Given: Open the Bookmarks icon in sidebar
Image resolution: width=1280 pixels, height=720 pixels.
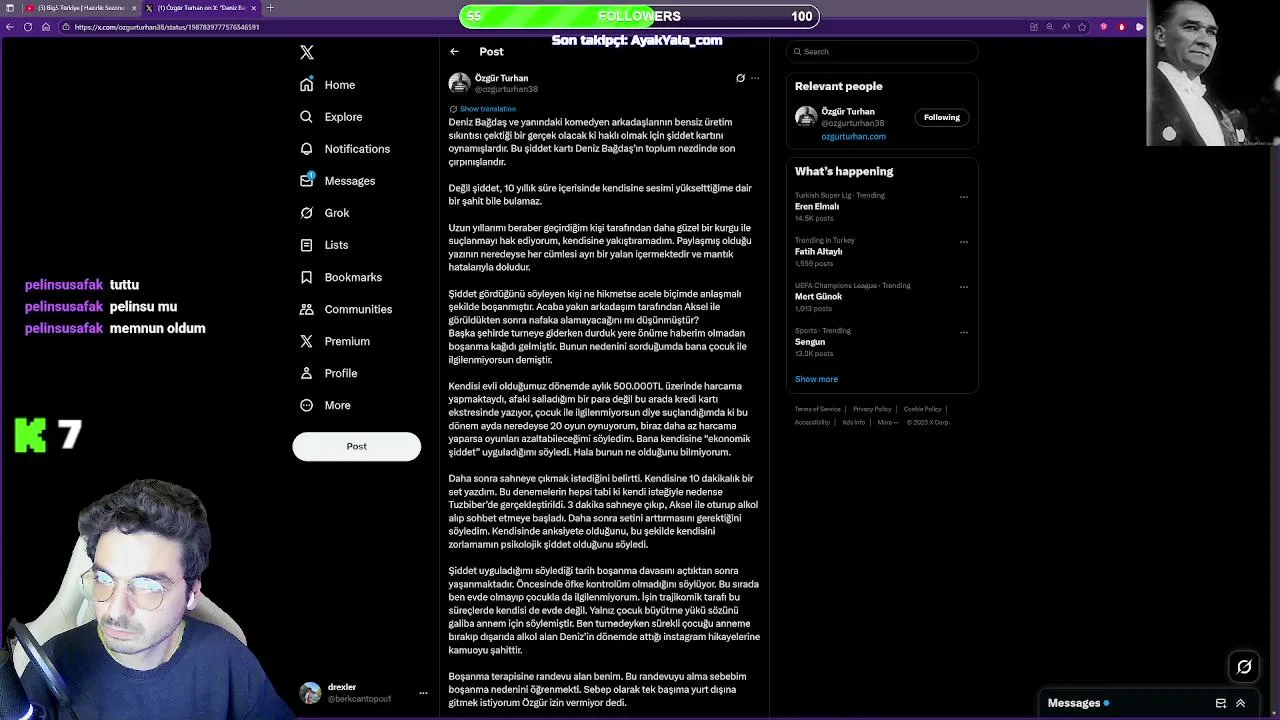Looking at the screenshot, I should point(307,277).
